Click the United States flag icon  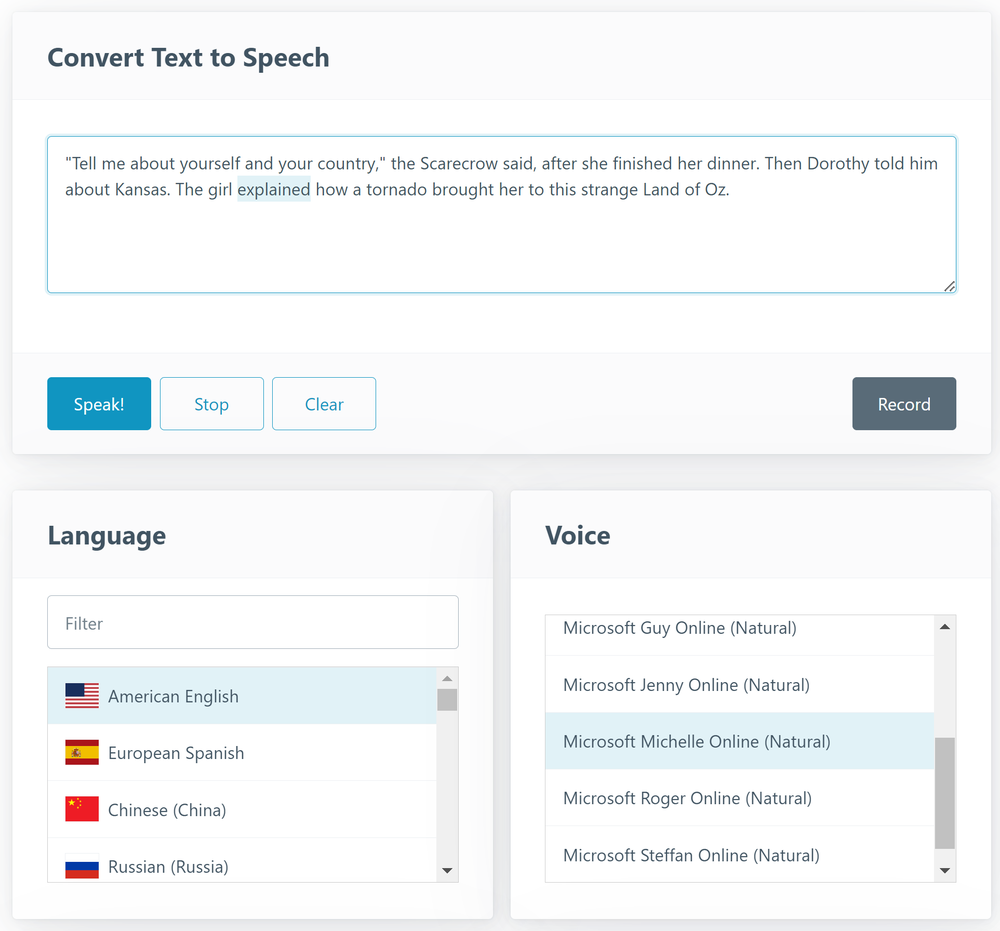(x=82, y=696)
